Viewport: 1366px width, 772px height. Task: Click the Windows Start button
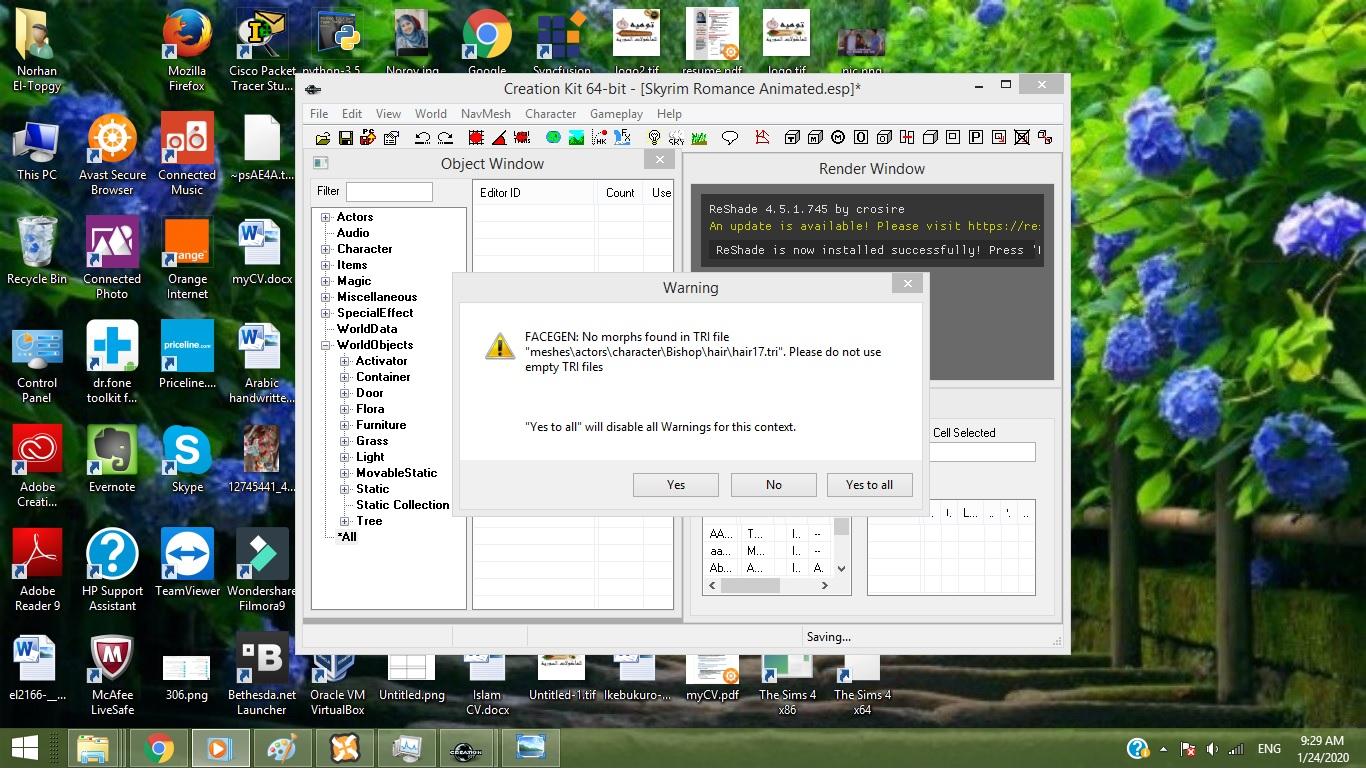click(x=24, y=749)
